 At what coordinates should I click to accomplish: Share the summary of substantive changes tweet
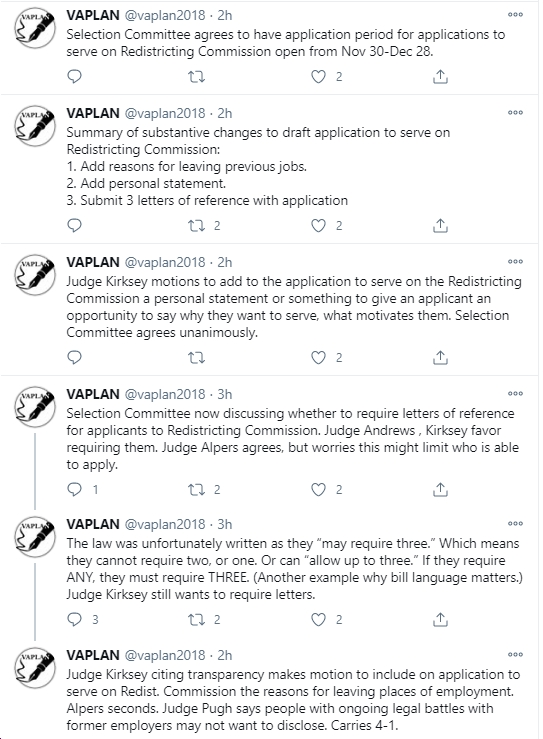click(440, 226)
